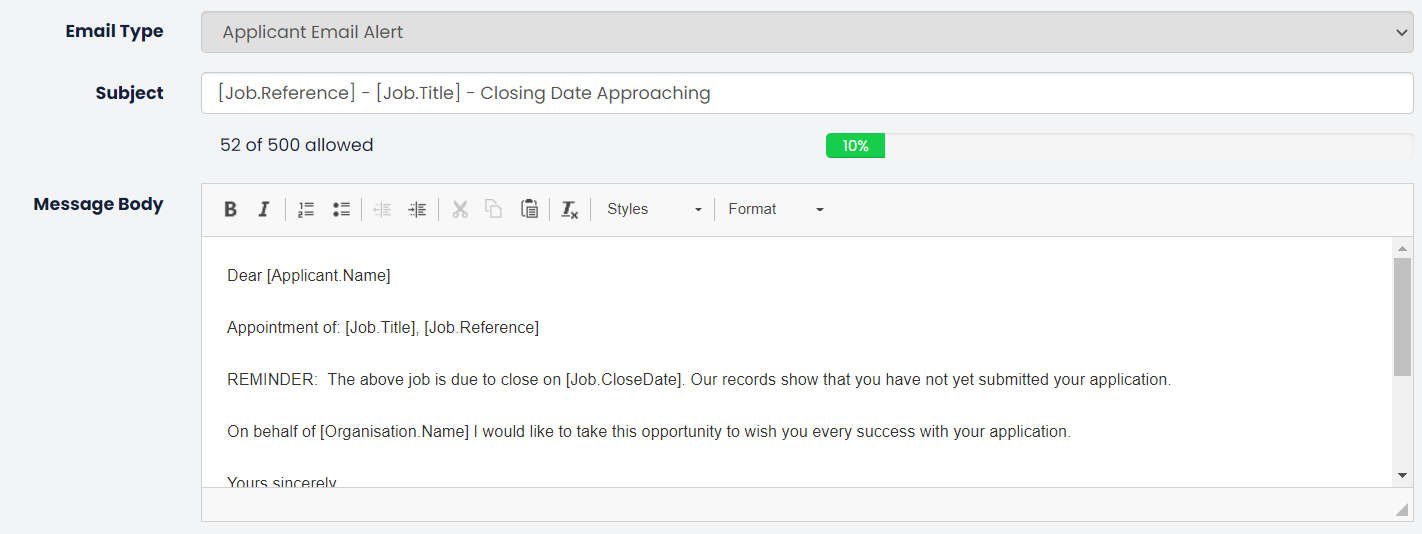Click the REMINDER paragraph in message body

coord(699,380)
